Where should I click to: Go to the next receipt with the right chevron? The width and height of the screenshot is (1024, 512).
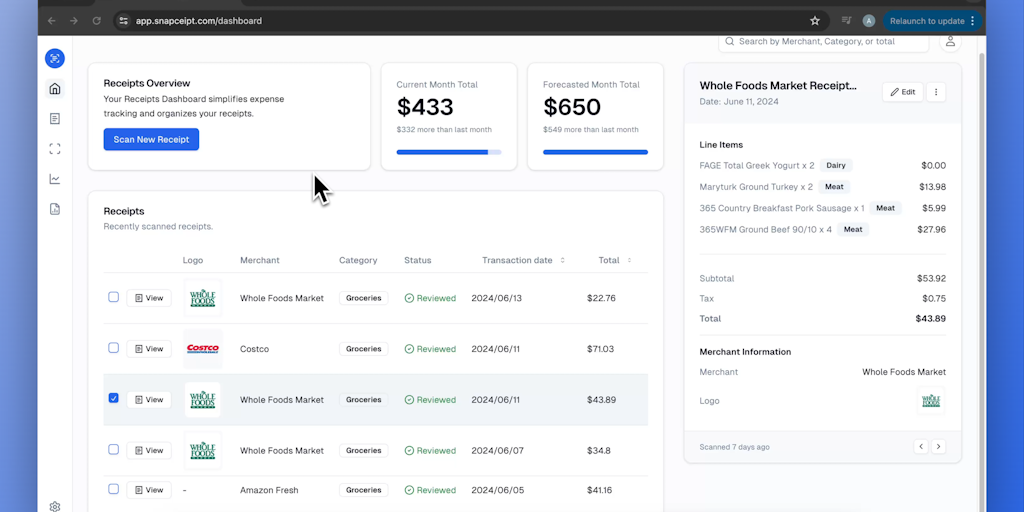tap(938, 447)
